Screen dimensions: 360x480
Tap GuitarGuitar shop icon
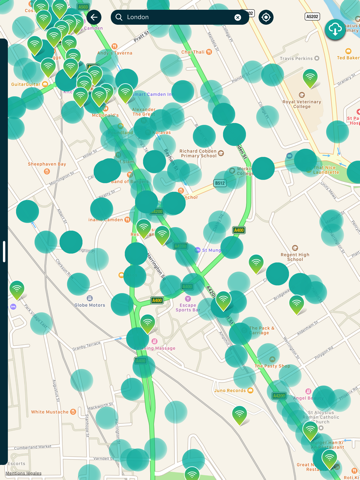[45, 84]
